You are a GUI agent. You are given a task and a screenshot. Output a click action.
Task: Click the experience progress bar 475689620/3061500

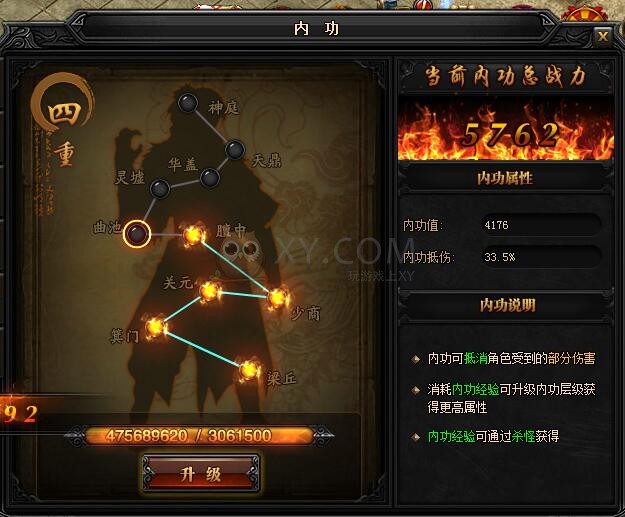(x=199, y=436)
